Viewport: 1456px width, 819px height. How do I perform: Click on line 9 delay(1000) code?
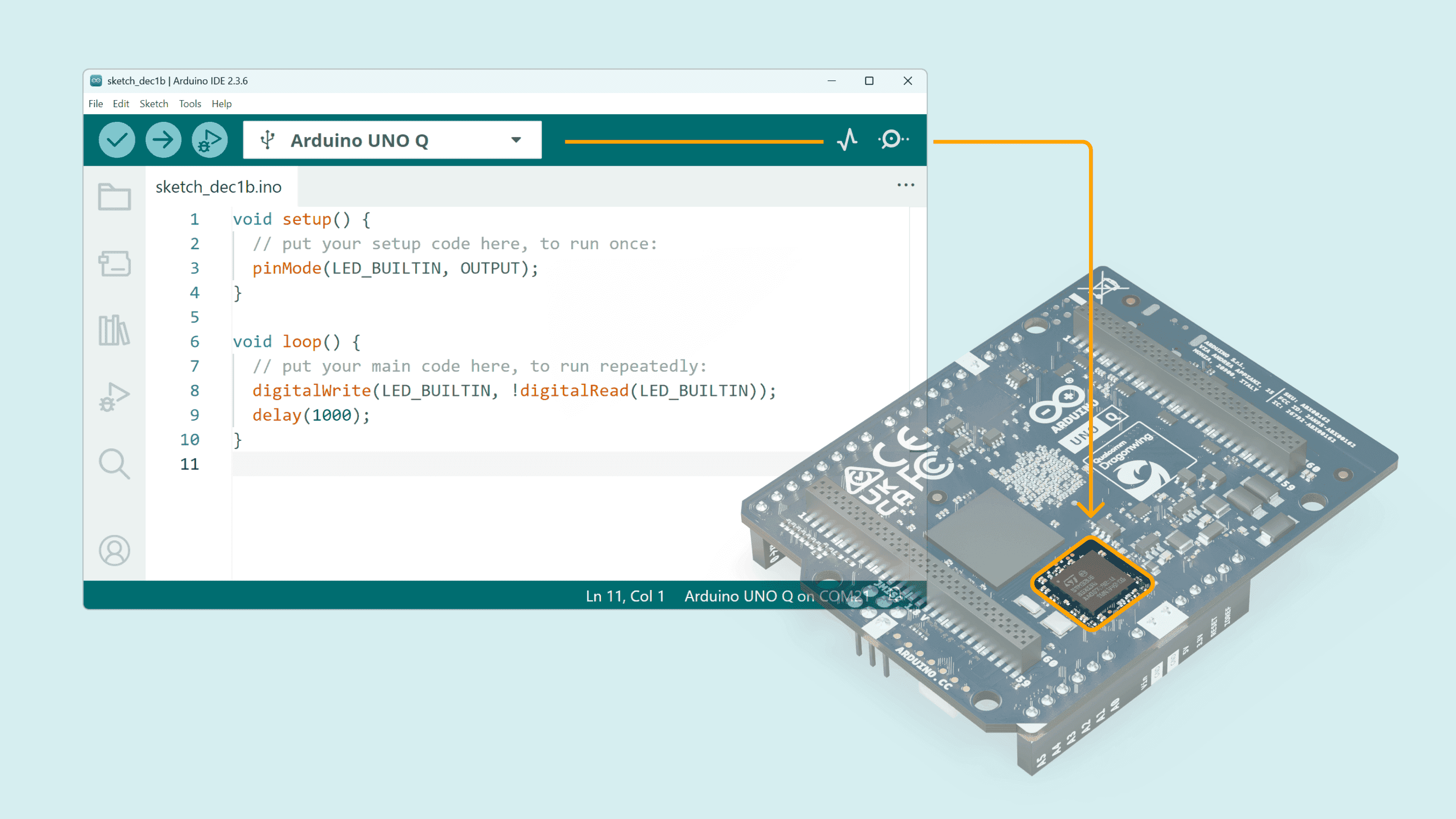311,416
